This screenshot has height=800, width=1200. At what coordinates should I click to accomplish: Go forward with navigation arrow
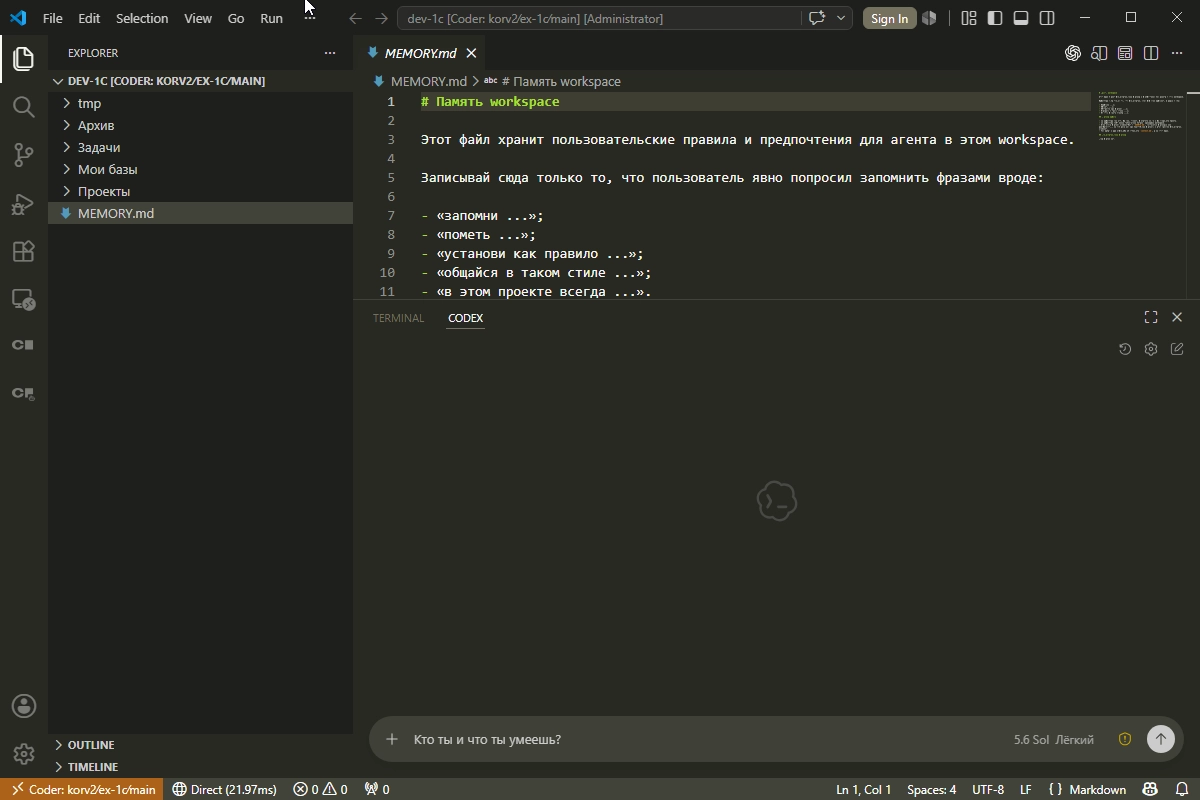click(x=381, y=18)
